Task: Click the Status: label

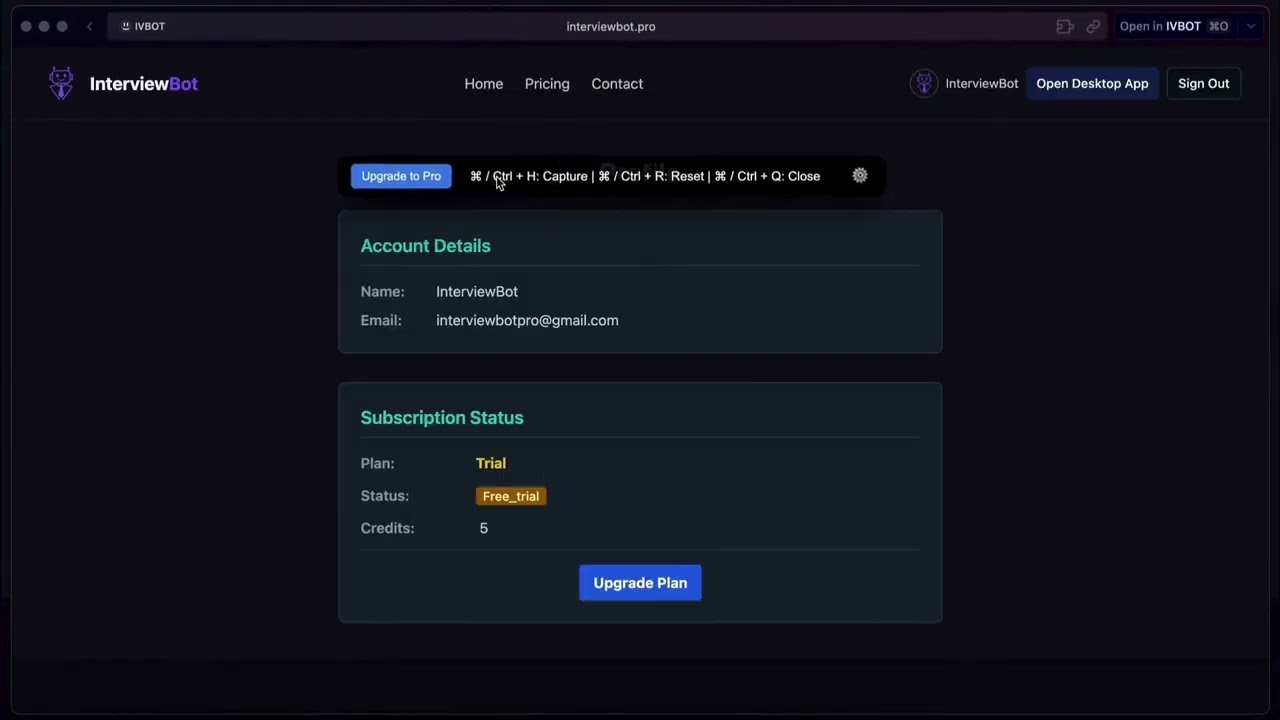Action: tap(385, 496)
